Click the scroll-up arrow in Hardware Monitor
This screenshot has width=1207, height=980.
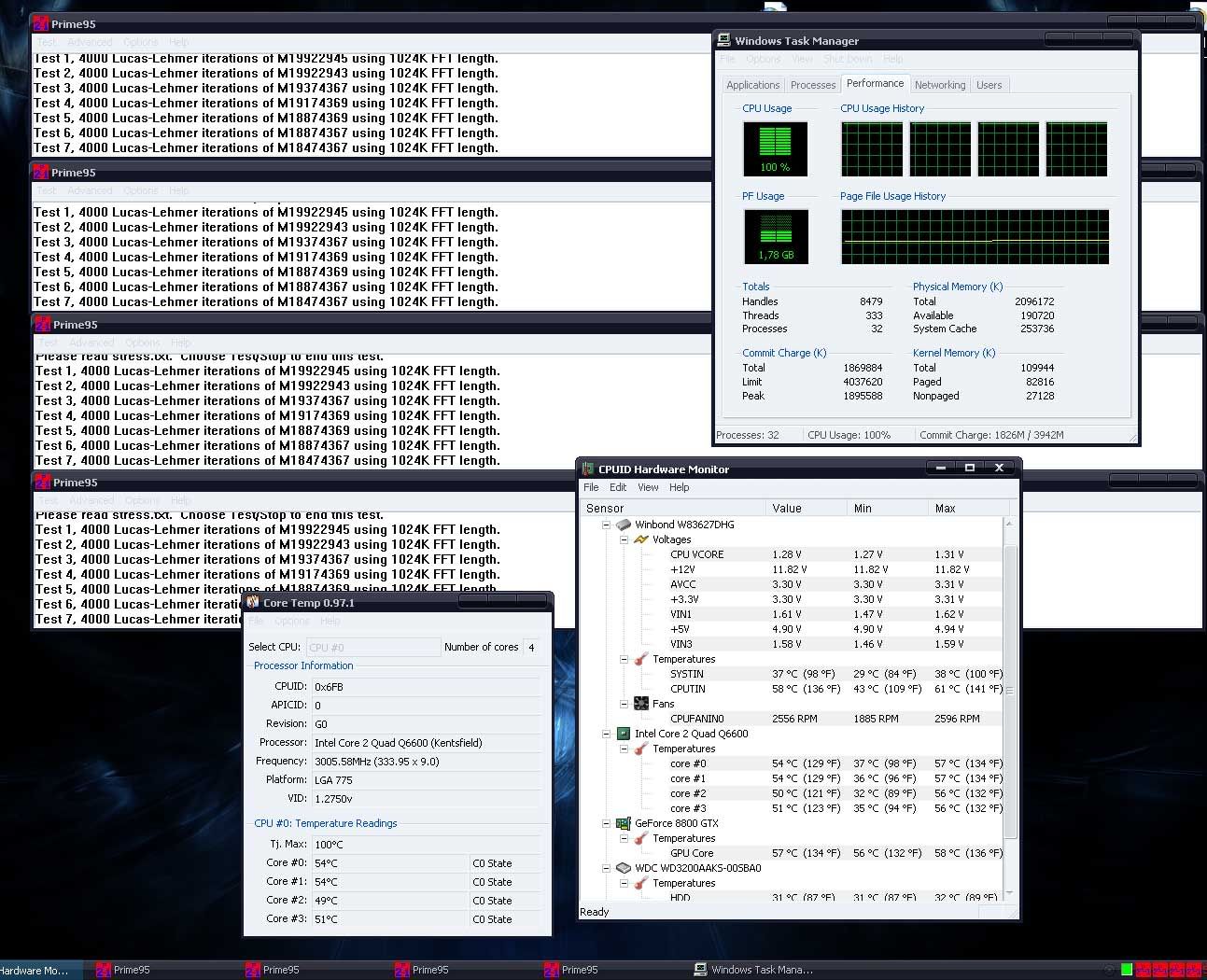(1009, 524)
